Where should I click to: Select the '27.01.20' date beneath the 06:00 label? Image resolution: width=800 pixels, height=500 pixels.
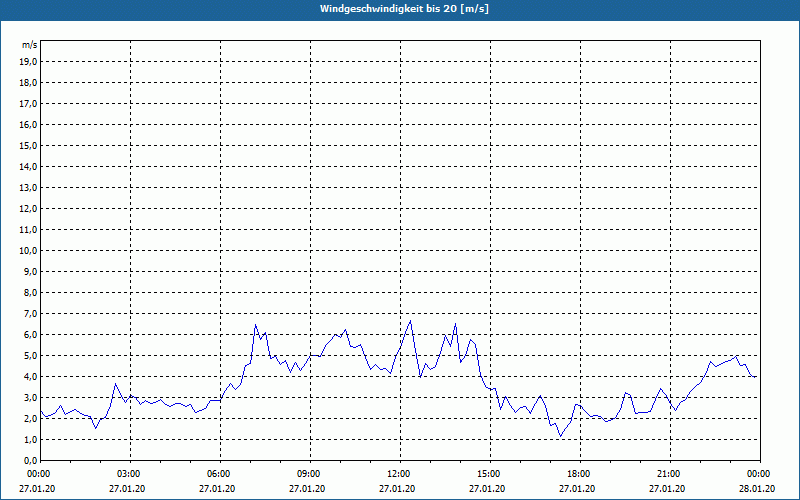point(217,488)
